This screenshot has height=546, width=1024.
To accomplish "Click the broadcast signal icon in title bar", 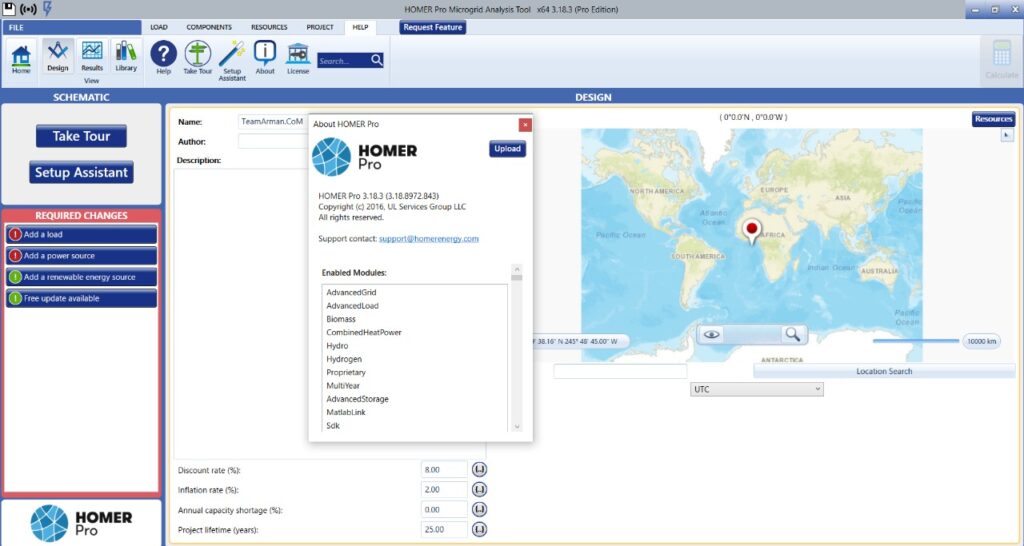I will click(28, 9).
